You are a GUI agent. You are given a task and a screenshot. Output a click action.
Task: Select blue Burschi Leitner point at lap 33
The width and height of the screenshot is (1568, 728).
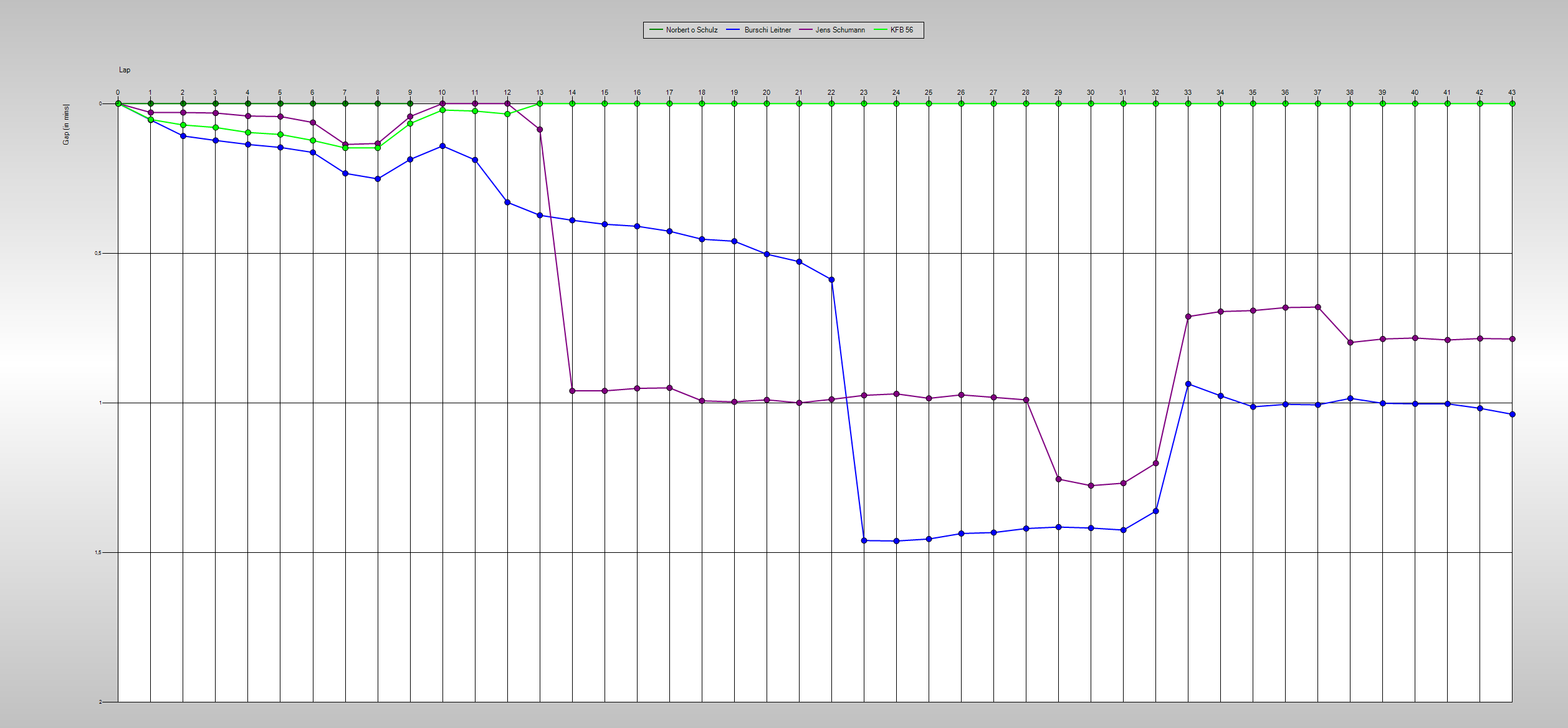(x=1188, y=384)
